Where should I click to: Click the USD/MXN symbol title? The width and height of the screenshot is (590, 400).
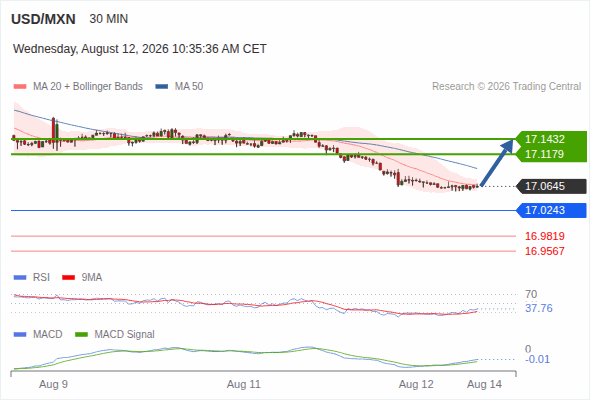click(x=43, y=19)
